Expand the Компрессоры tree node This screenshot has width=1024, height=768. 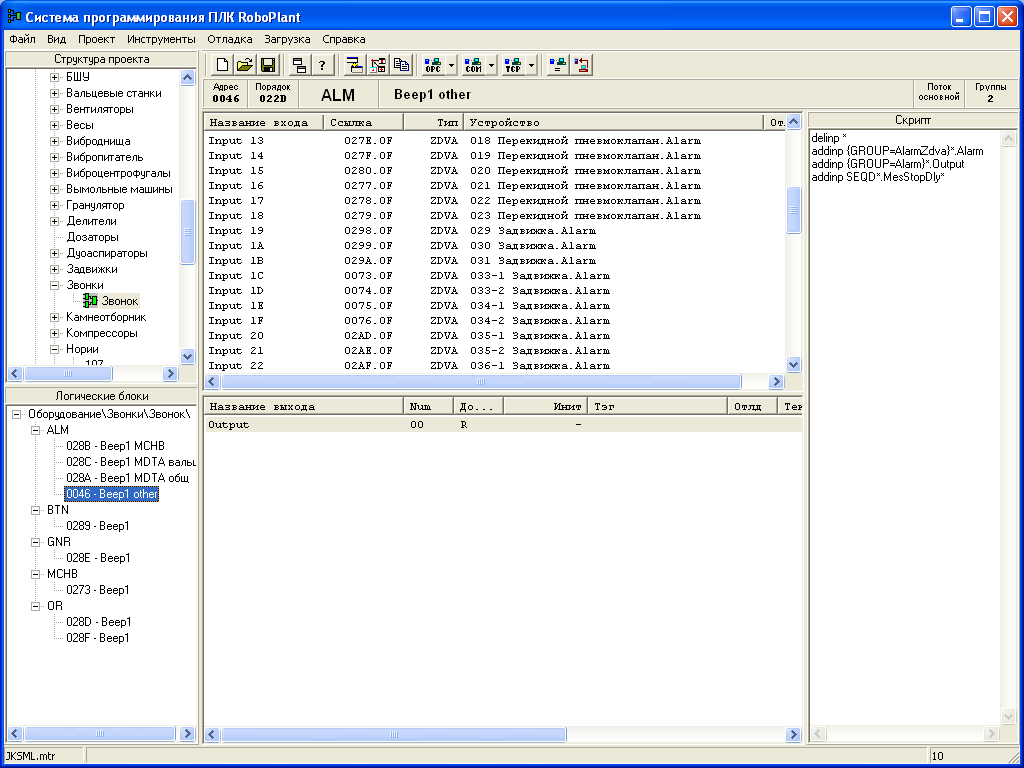(55, 333)
